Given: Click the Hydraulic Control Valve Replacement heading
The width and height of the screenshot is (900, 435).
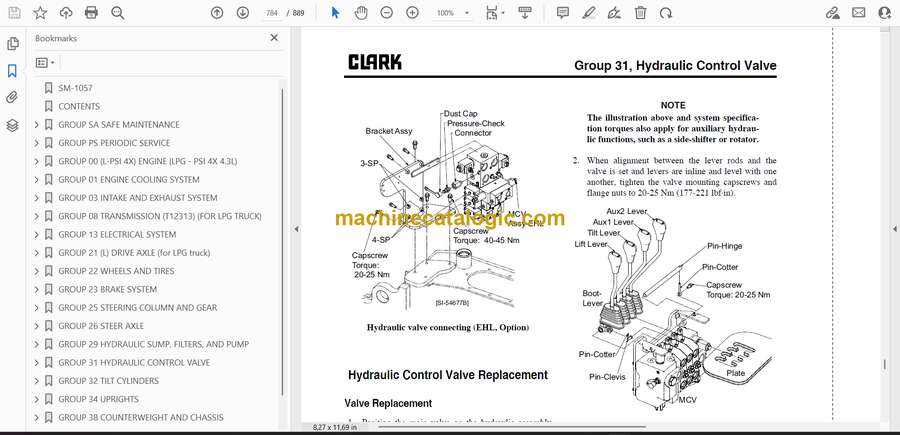Looking at the screenshot, I should 448,375.
